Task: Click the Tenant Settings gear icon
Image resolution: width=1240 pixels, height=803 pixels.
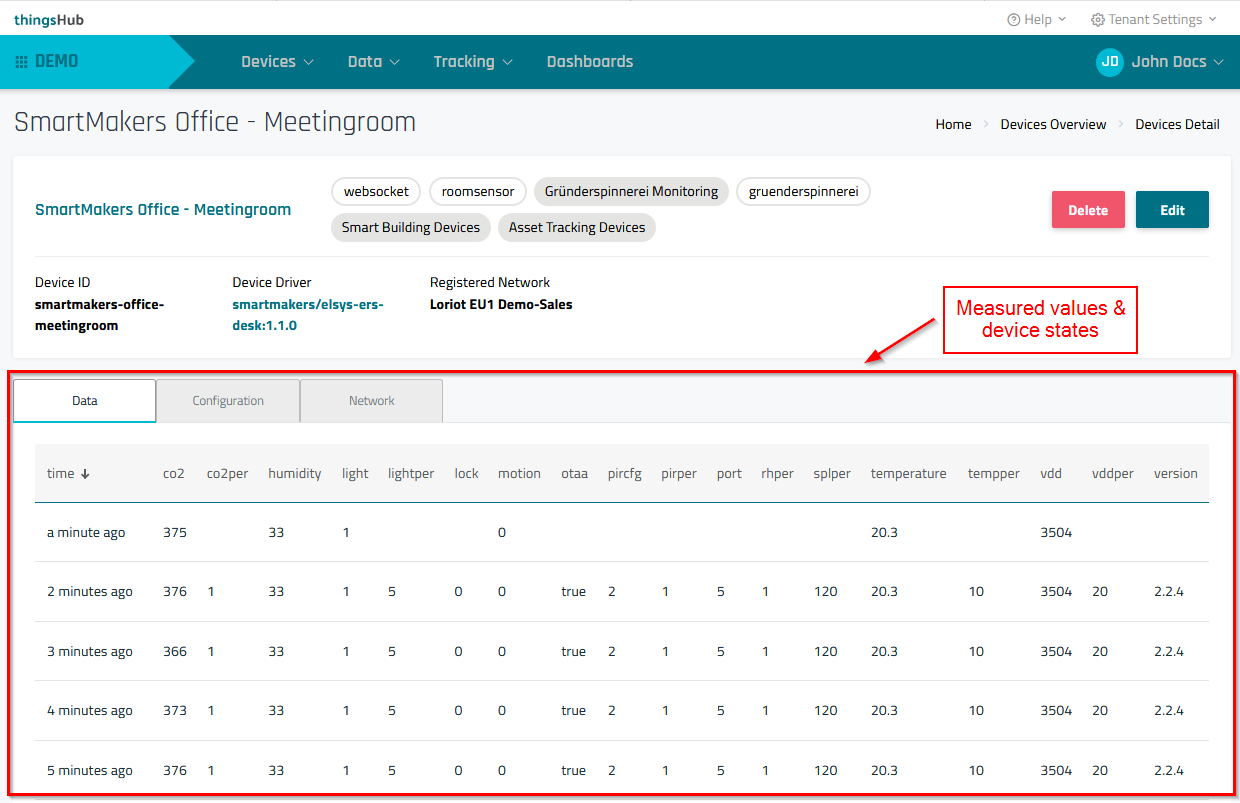Action: (1097, 20)
